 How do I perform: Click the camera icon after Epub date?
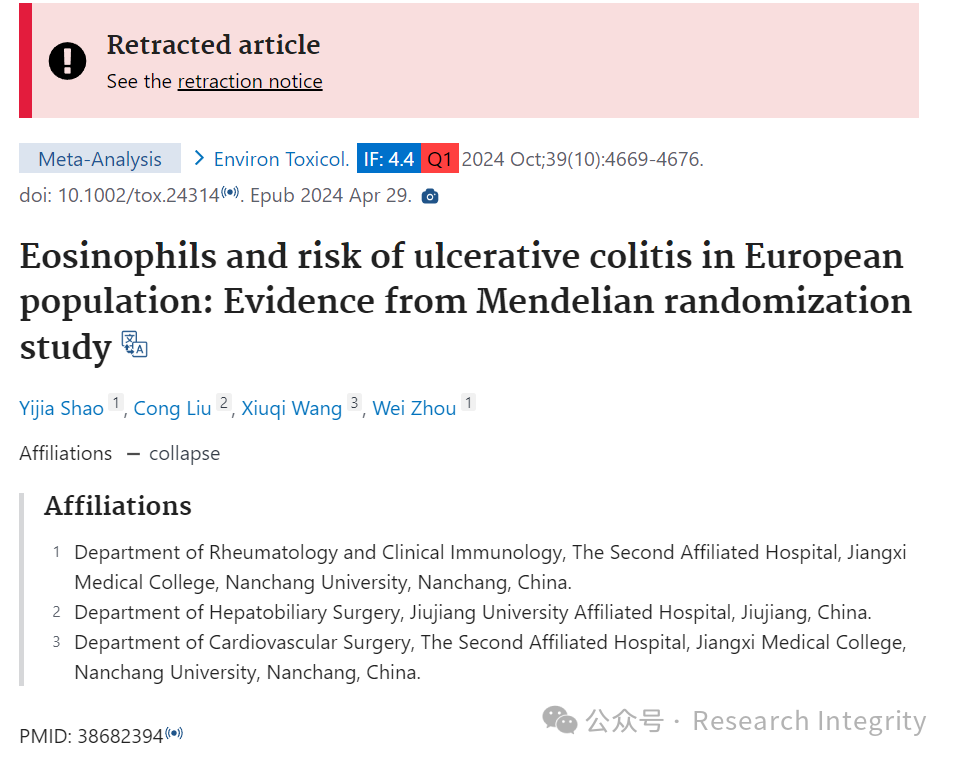[430, 196]
